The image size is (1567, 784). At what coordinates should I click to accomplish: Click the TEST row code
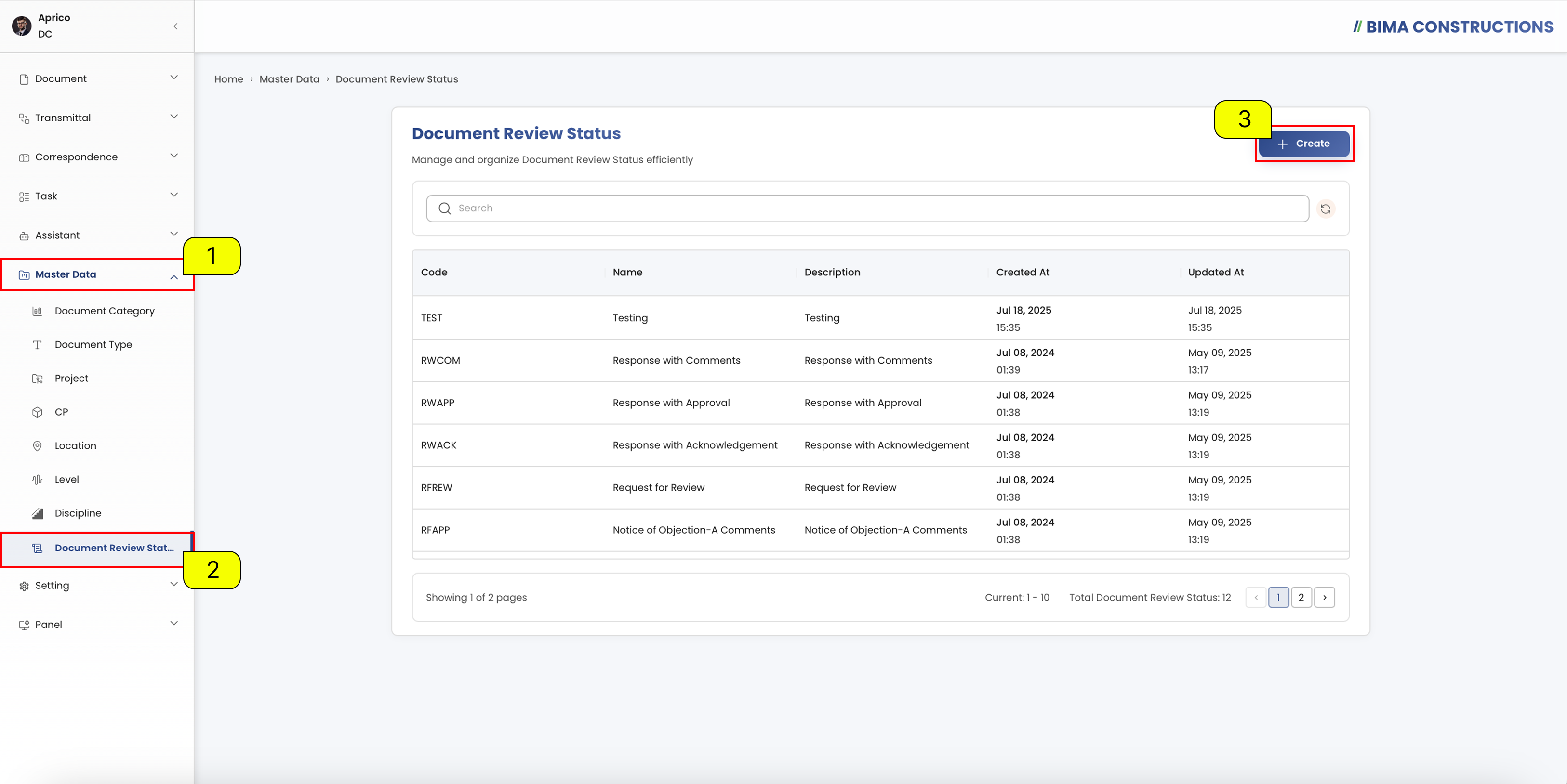pos(431,318)
